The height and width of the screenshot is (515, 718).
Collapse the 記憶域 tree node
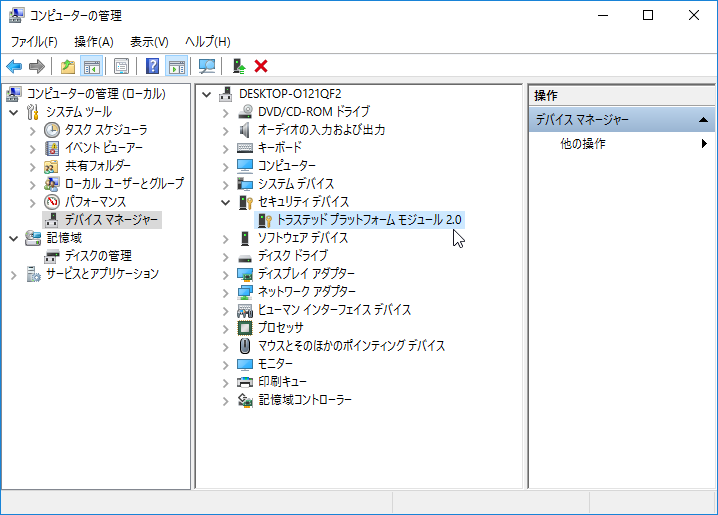13,238
